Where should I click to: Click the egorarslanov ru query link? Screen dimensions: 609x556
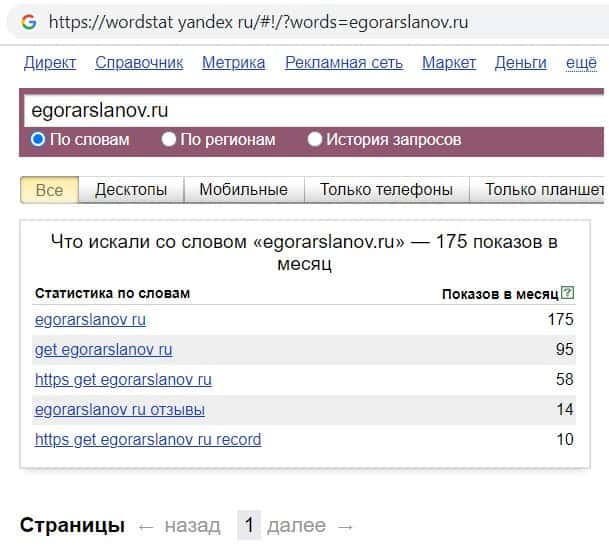pyautogui.click(x=90, y=320)
